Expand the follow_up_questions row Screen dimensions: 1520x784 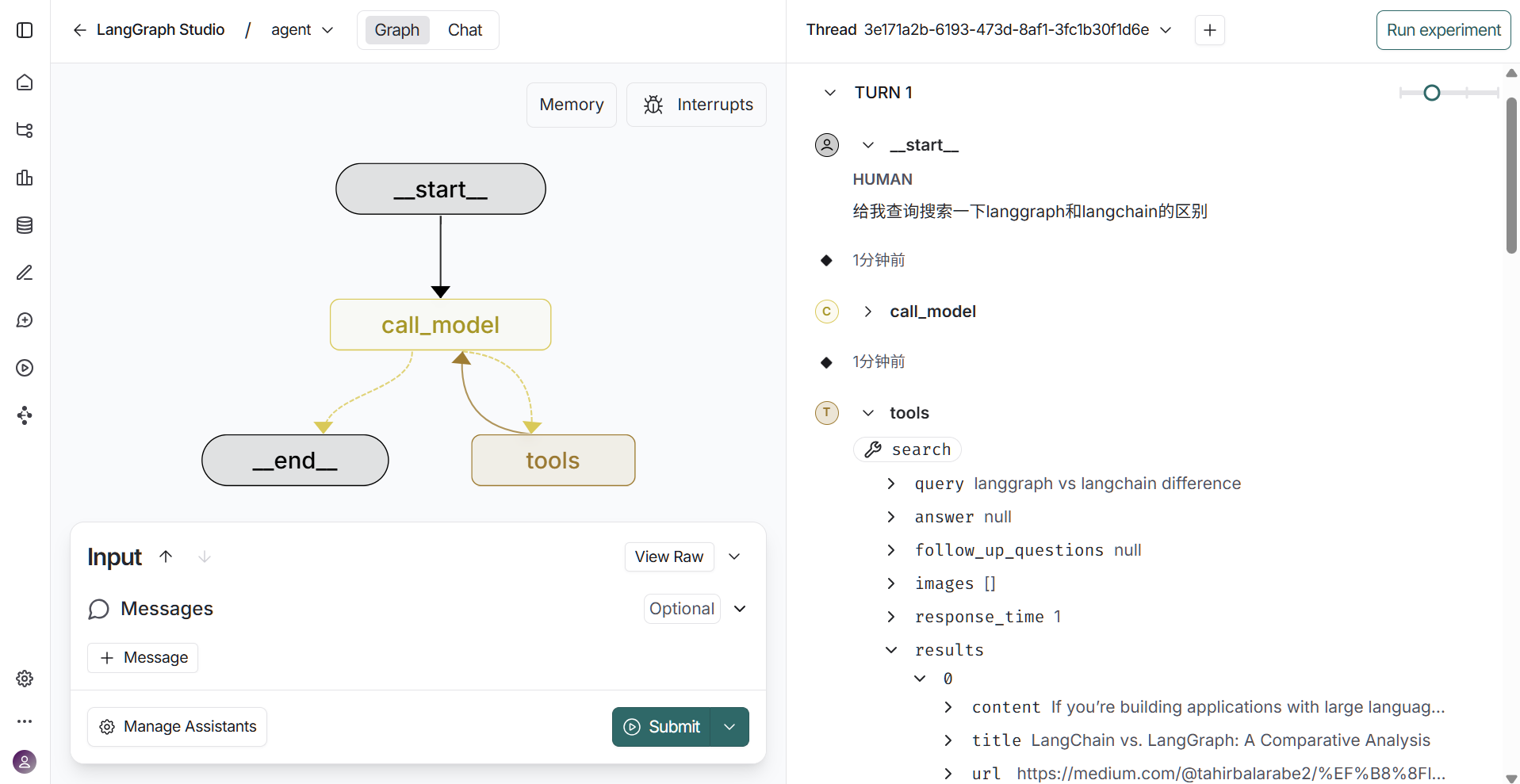click(x=891, y=550)
